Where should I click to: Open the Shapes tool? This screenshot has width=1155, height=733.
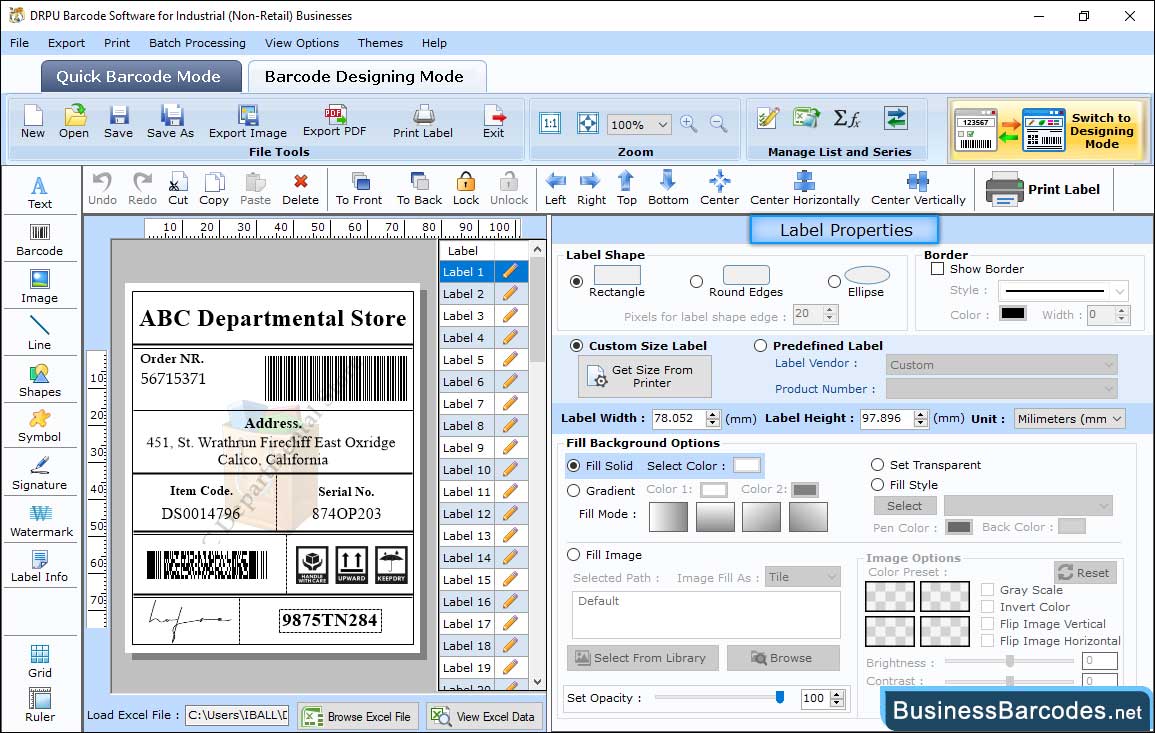pos(40,381)
